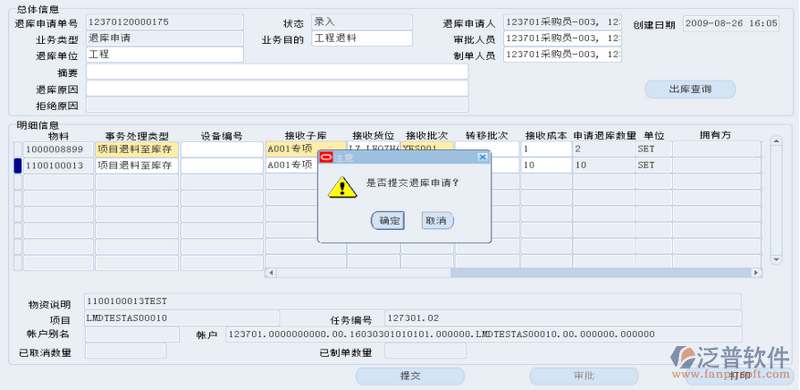The height and width of the screenshot is (390, 800).
Task: Click the 摘要 input field
Action: click(x=277, y=72)
